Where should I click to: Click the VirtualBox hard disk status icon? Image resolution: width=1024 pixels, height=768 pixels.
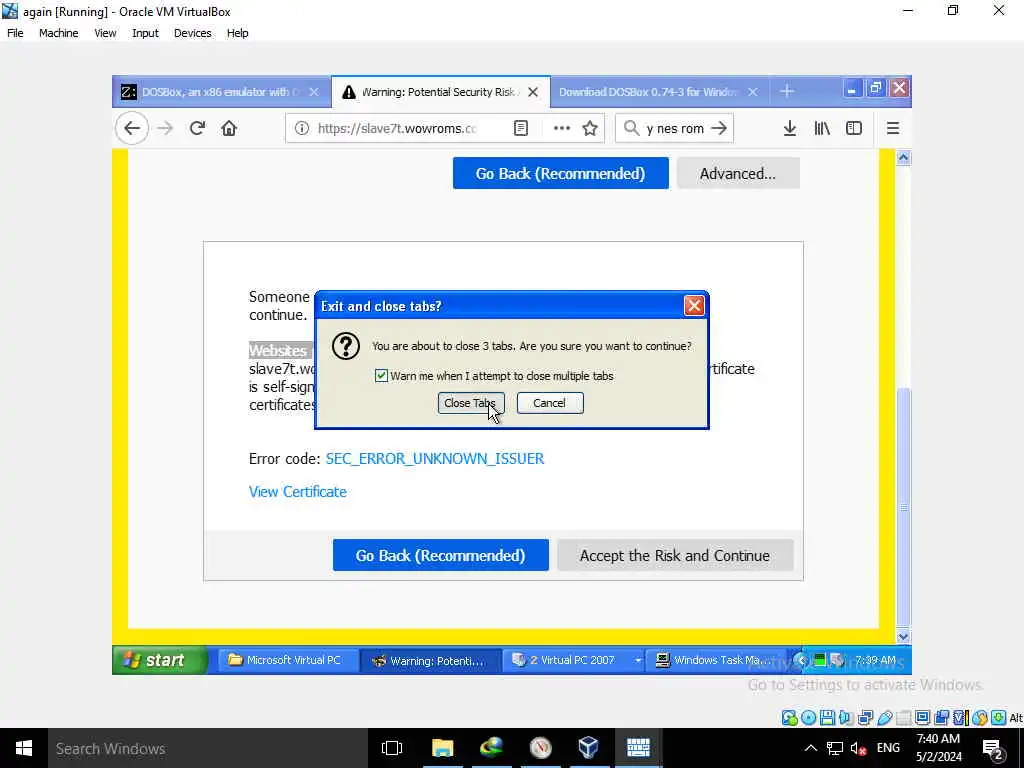pyautogui.click(x=789, y=718)
